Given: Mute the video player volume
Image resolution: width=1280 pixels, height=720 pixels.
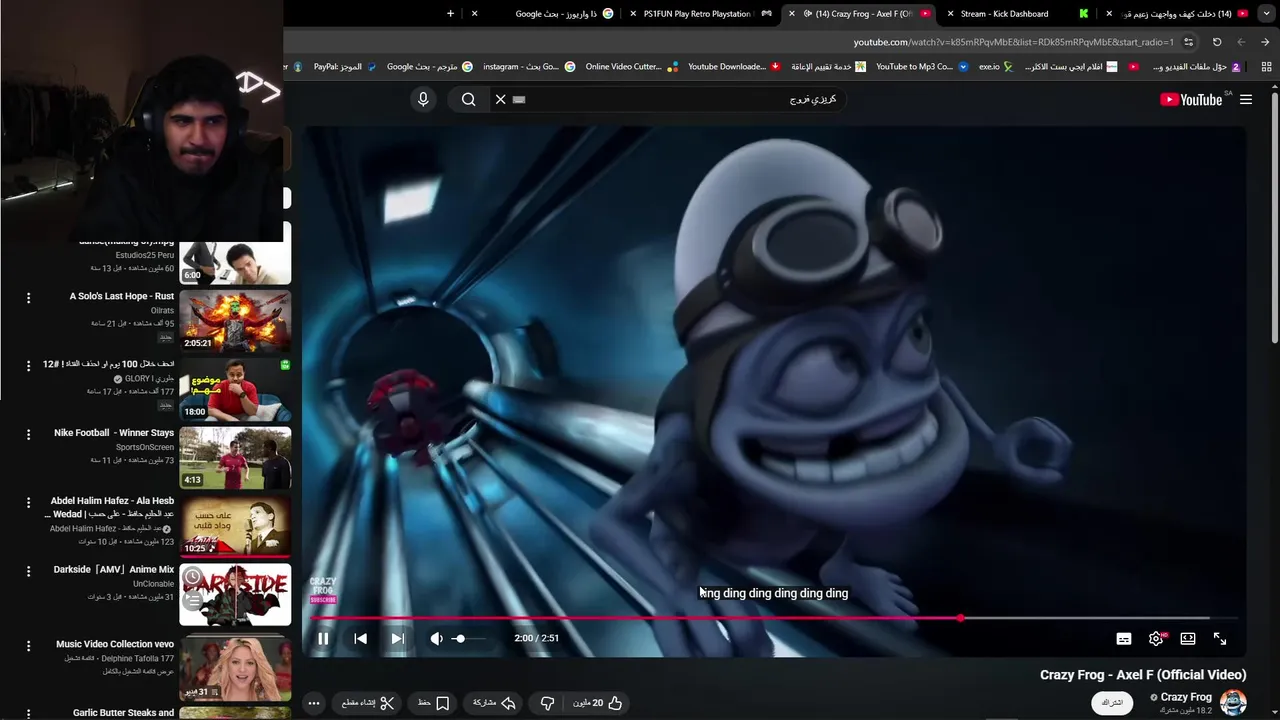Looking at the screenshot, I should (x=436, y=638).
